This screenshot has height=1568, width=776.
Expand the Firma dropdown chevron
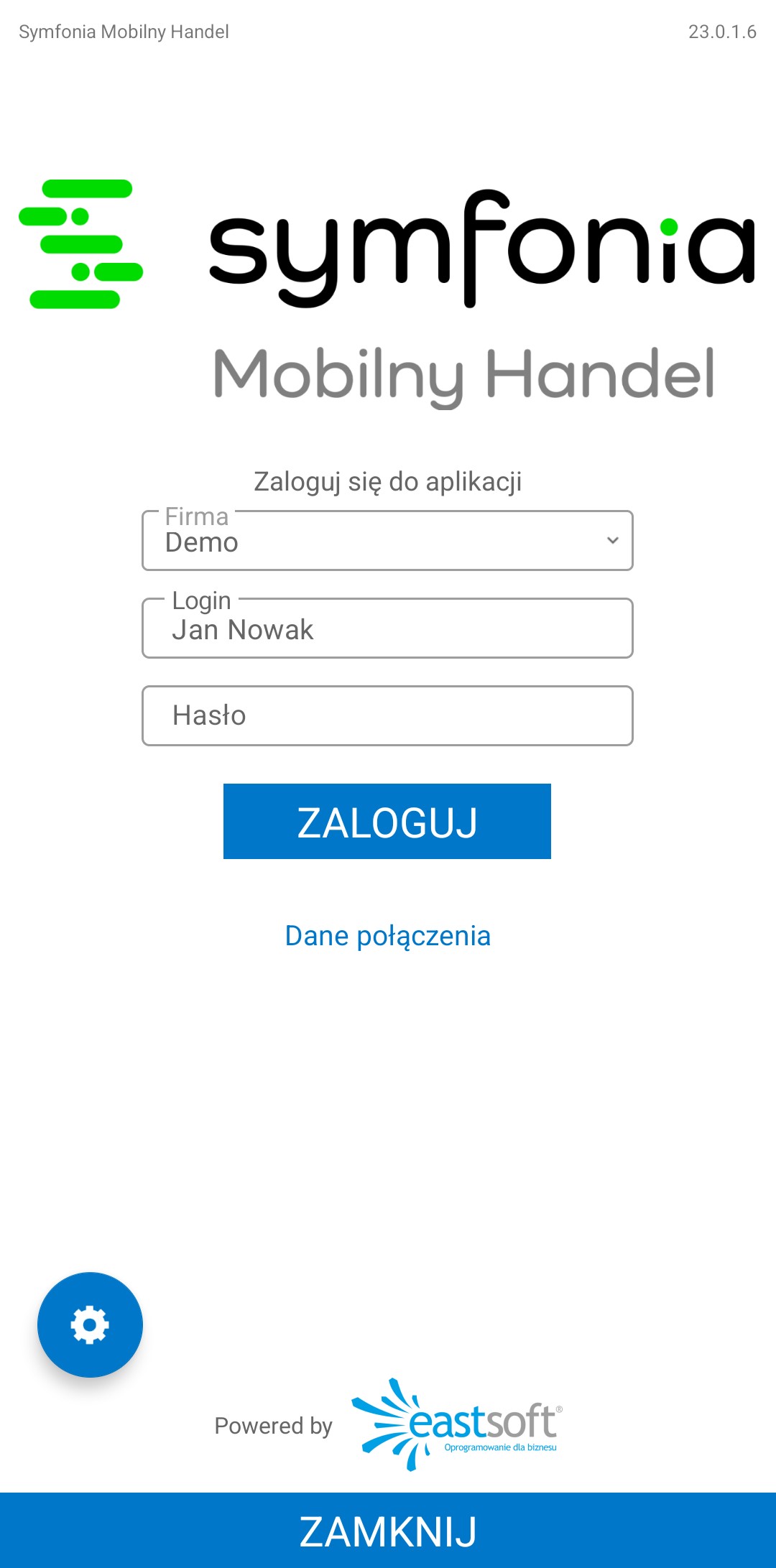612,540
